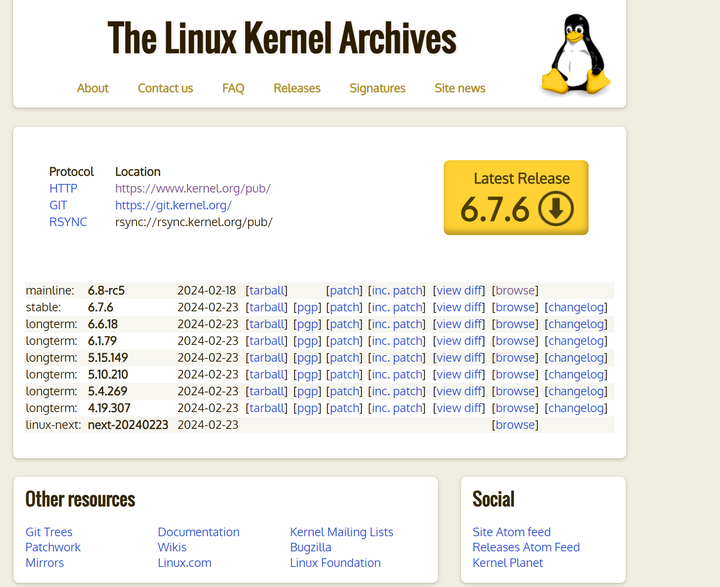Open the Patchwork link
Viewport: 720px width, 587px height.
point(53,547)
